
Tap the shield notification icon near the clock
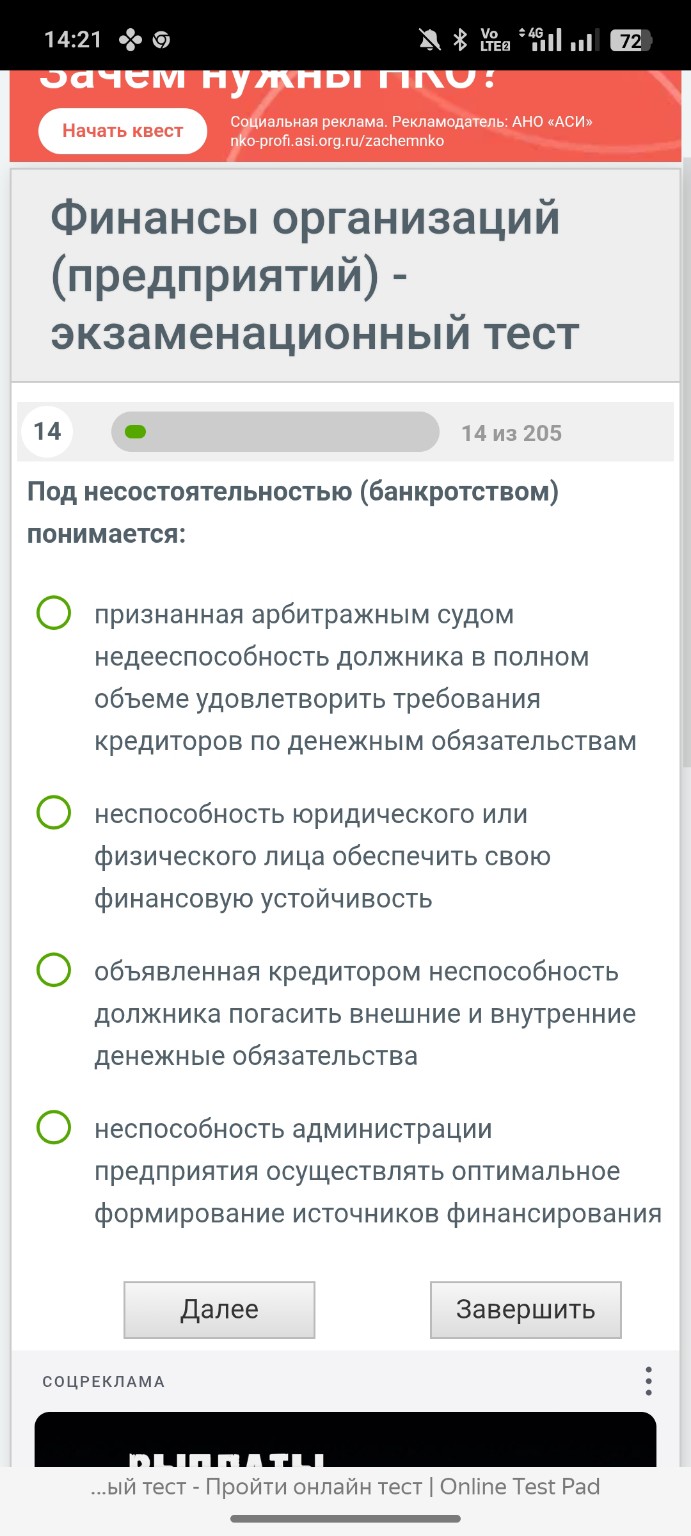click(x=161, y=39)
